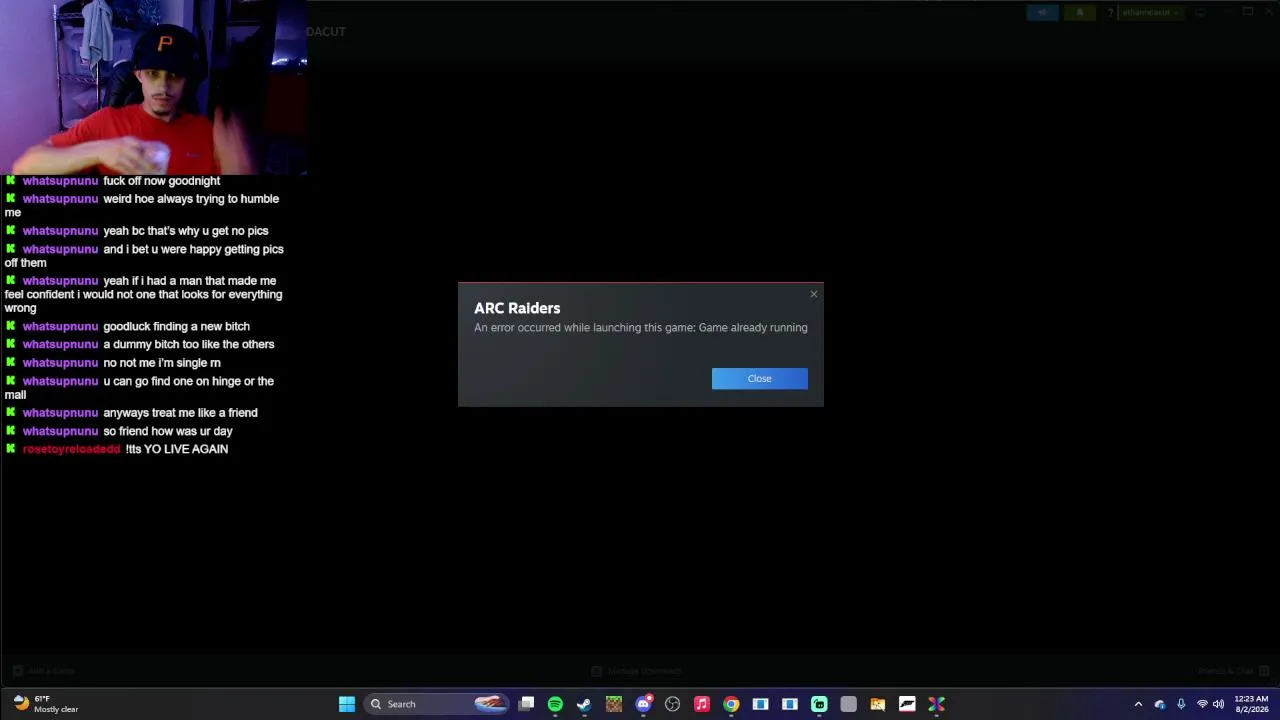Click chat message 'and i bet u were happy getting pics'
Image resolution: width=1280 pixels, height=720 pixels.
point(144,256)
